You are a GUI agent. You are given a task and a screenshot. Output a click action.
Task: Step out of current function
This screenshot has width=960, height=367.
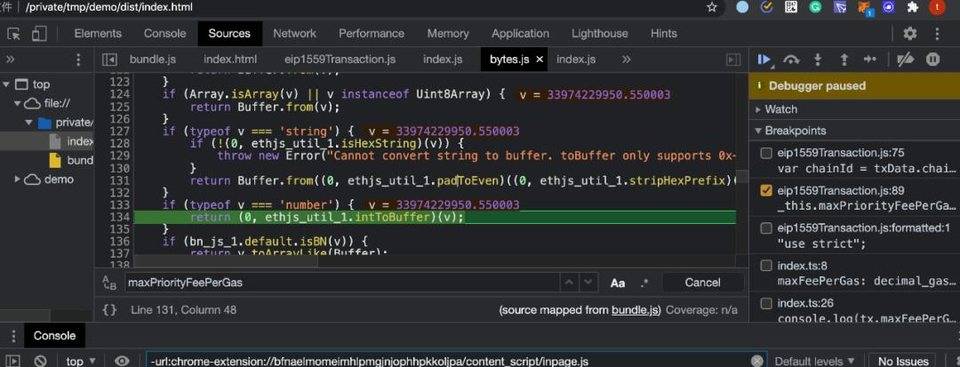tap(844, 59)
